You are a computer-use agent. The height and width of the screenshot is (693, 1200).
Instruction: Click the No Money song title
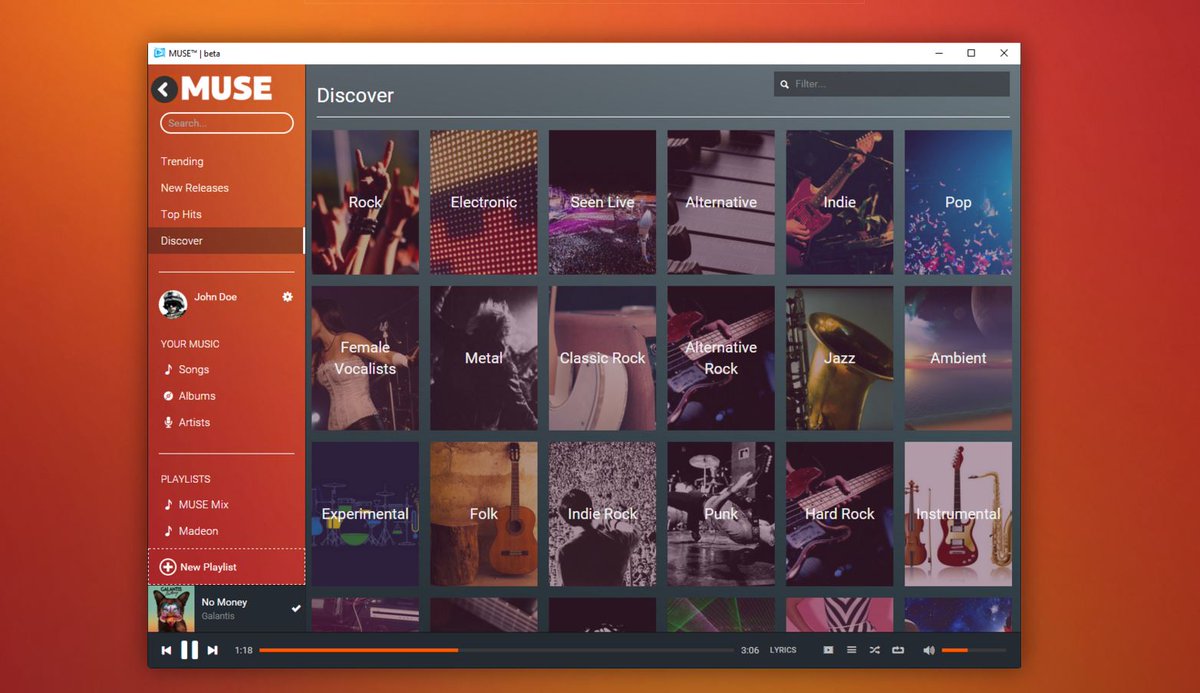pyautogui.click(x=224, y=602)
